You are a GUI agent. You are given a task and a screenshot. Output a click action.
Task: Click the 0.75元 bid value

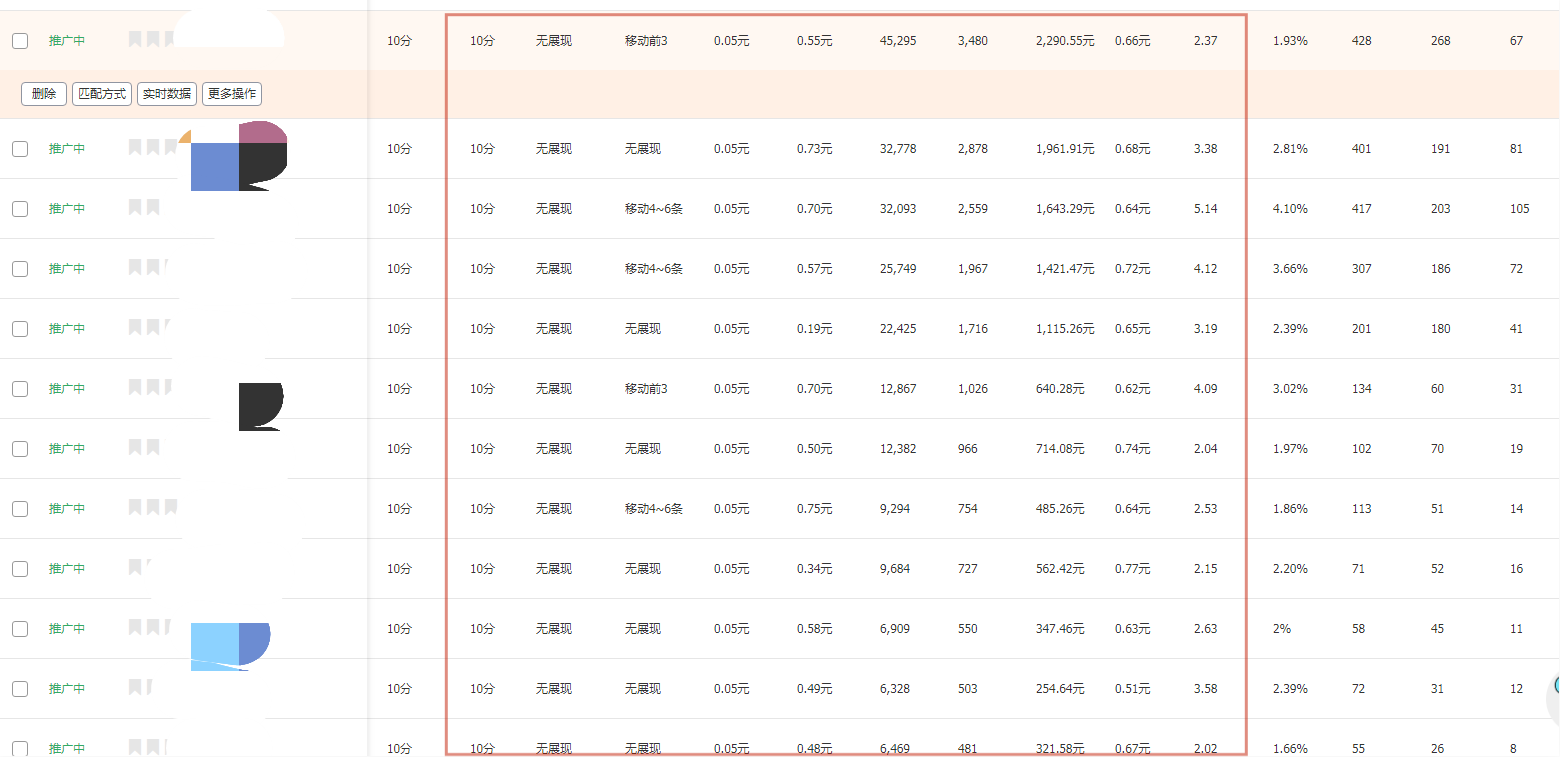click(815, 509)
